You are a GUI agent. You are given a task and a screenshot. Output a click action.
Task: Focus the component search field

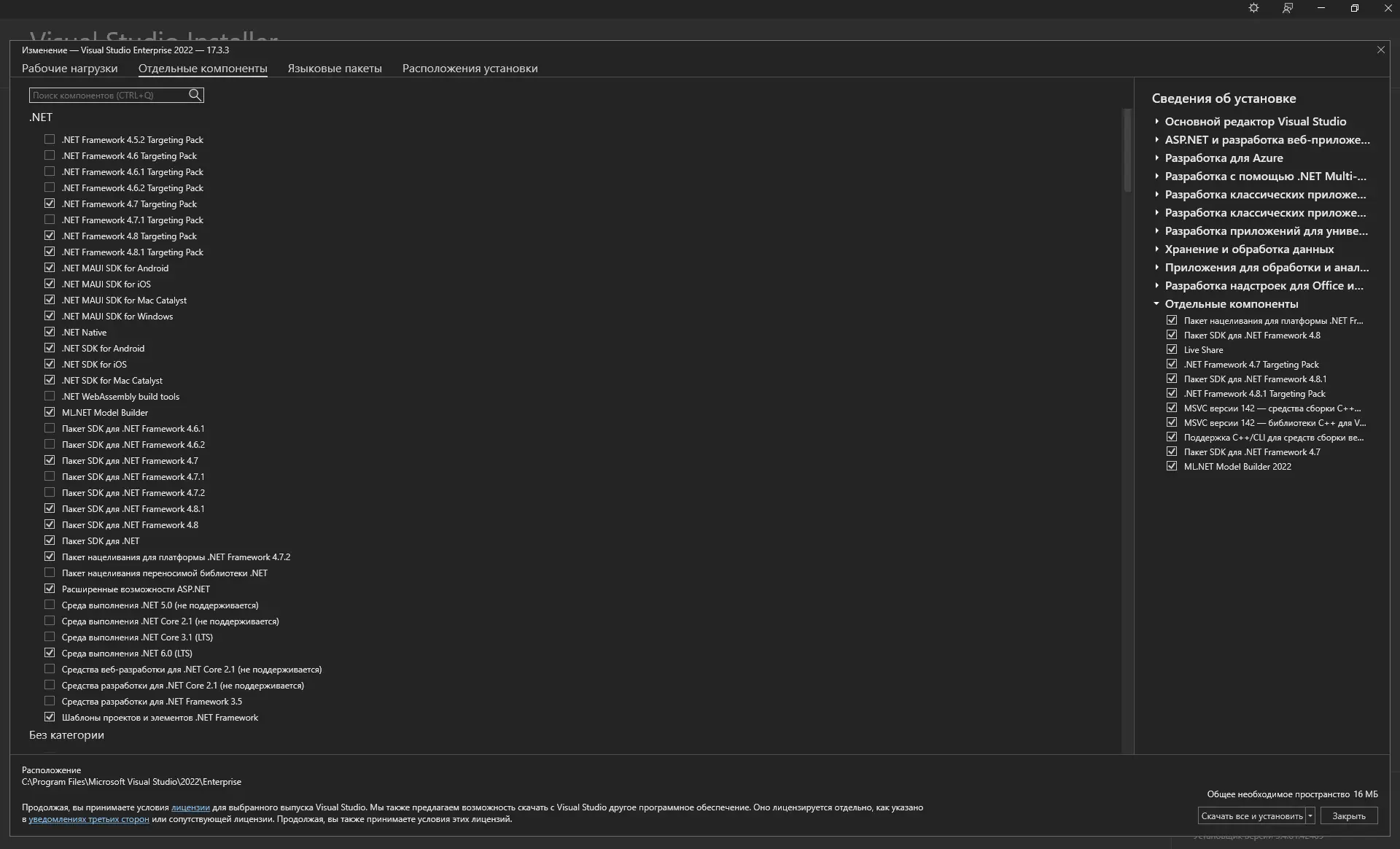click(x=108, y=95)
